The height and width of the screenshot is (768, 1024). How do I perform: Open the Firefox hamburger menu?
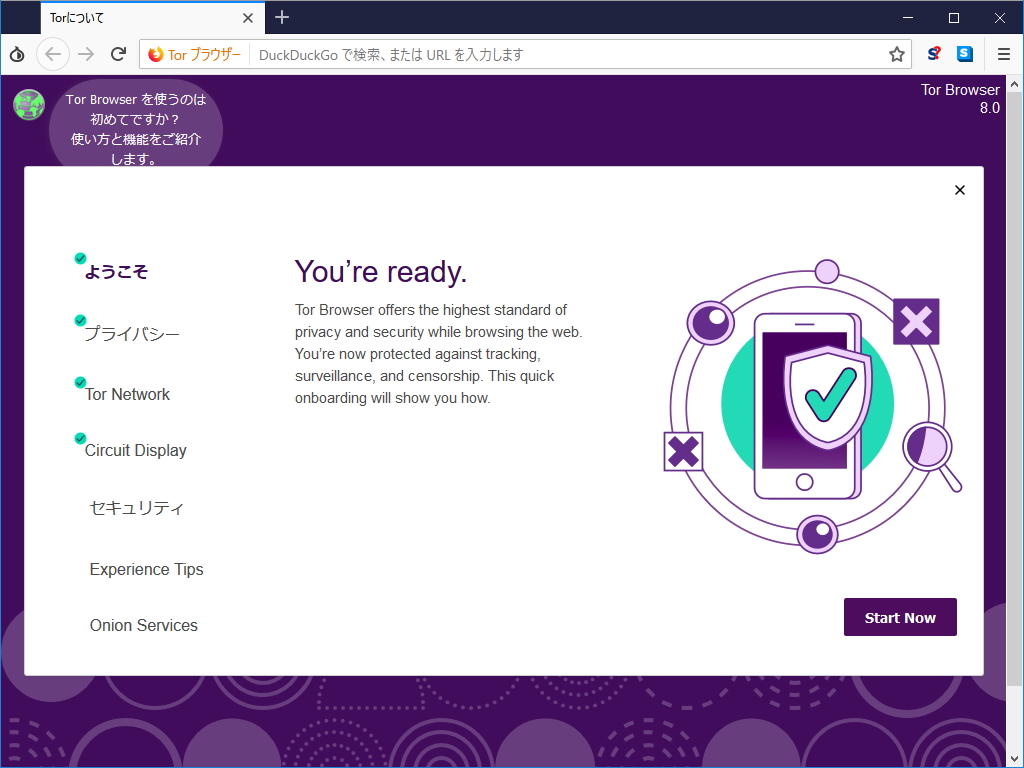(x=1004, y=54)
